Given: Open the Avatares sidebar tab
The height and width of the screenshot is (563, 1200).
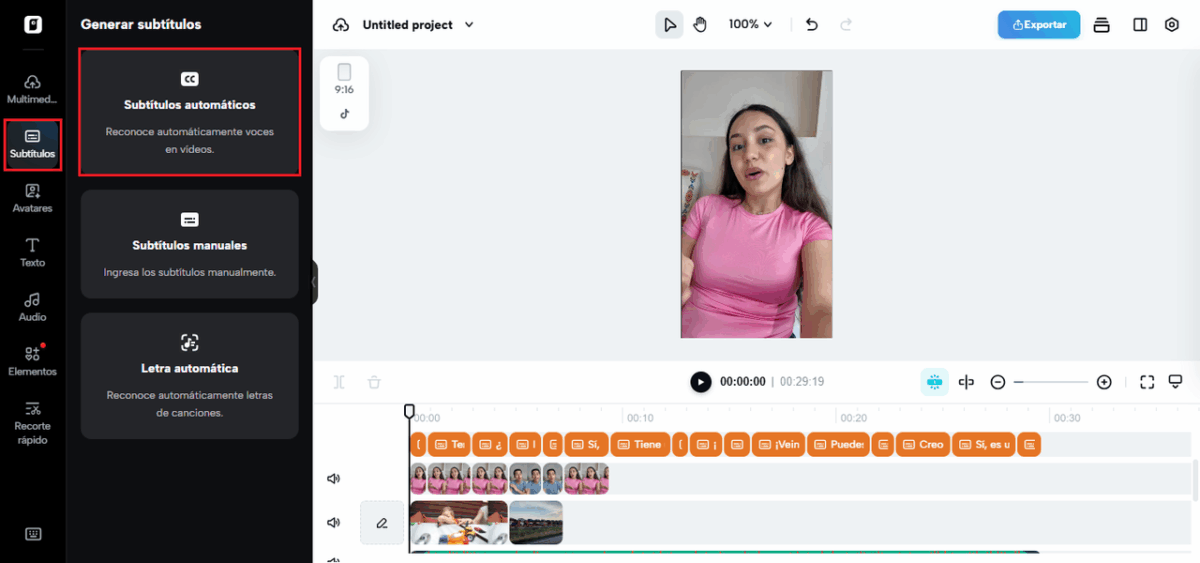Looking at the screenshot, I should tap(33, 198).
